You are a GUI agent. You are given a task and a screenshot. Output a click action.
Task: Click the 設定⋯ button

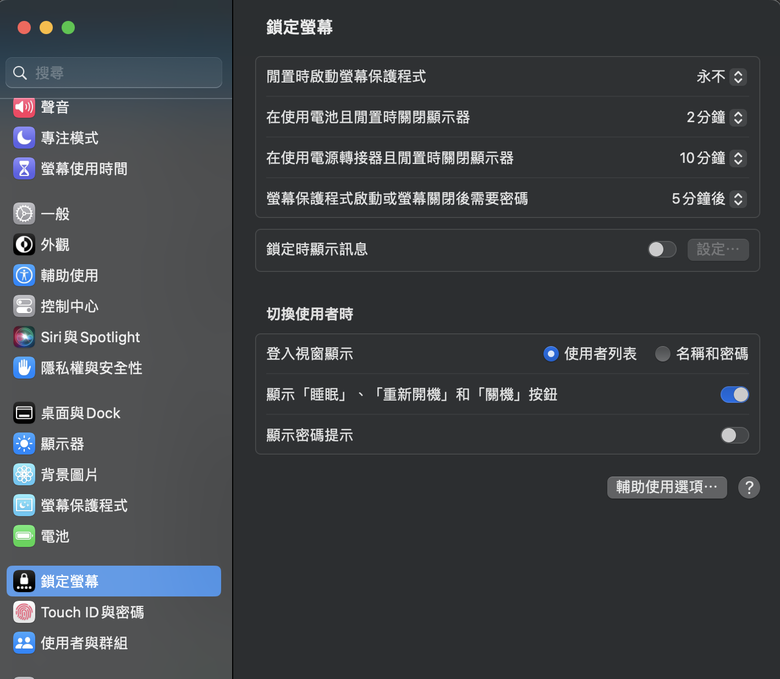(x=718, y=249)
